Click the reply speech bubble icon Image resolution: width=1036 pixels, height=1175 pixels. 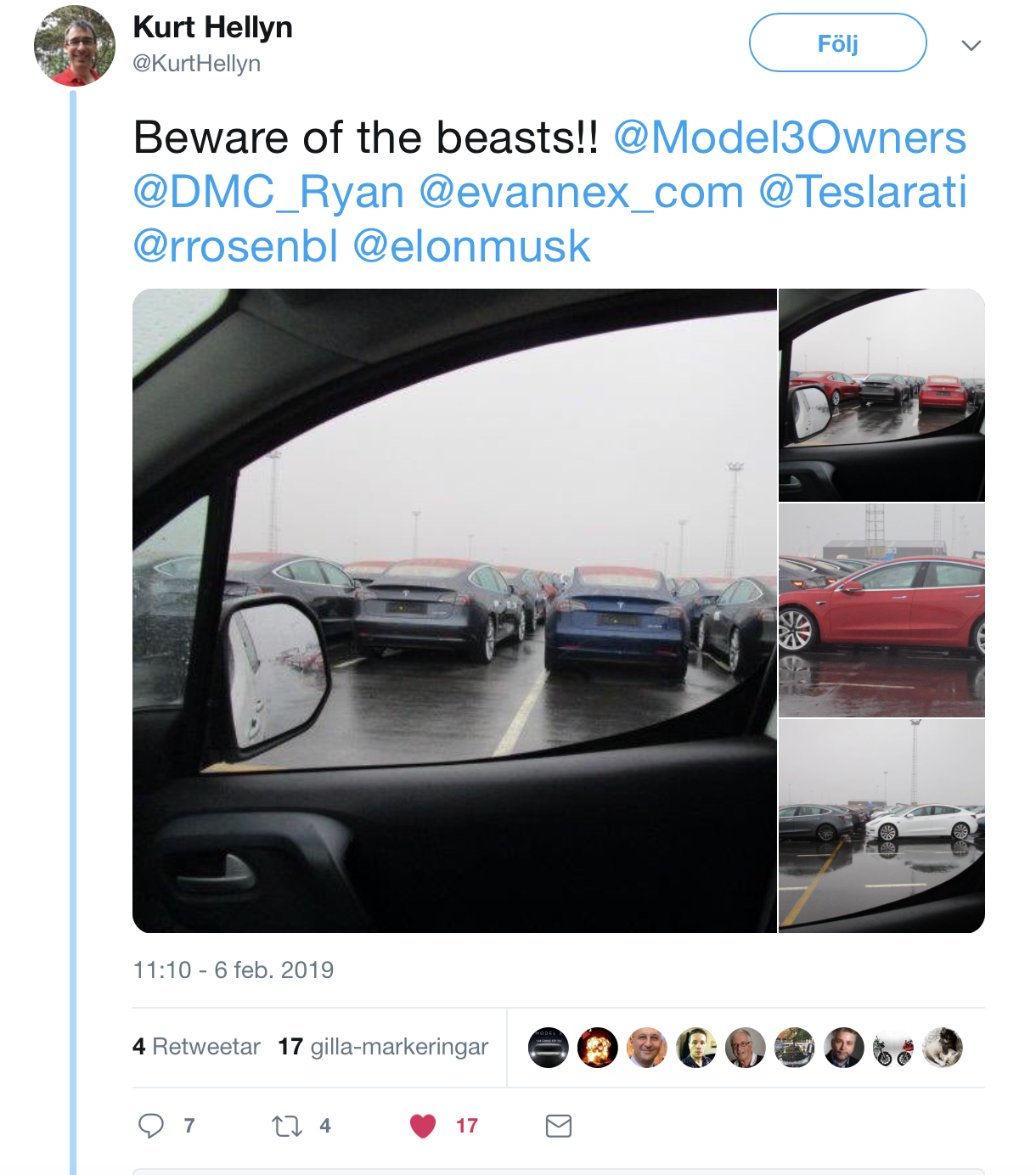tap(151, 1126)
